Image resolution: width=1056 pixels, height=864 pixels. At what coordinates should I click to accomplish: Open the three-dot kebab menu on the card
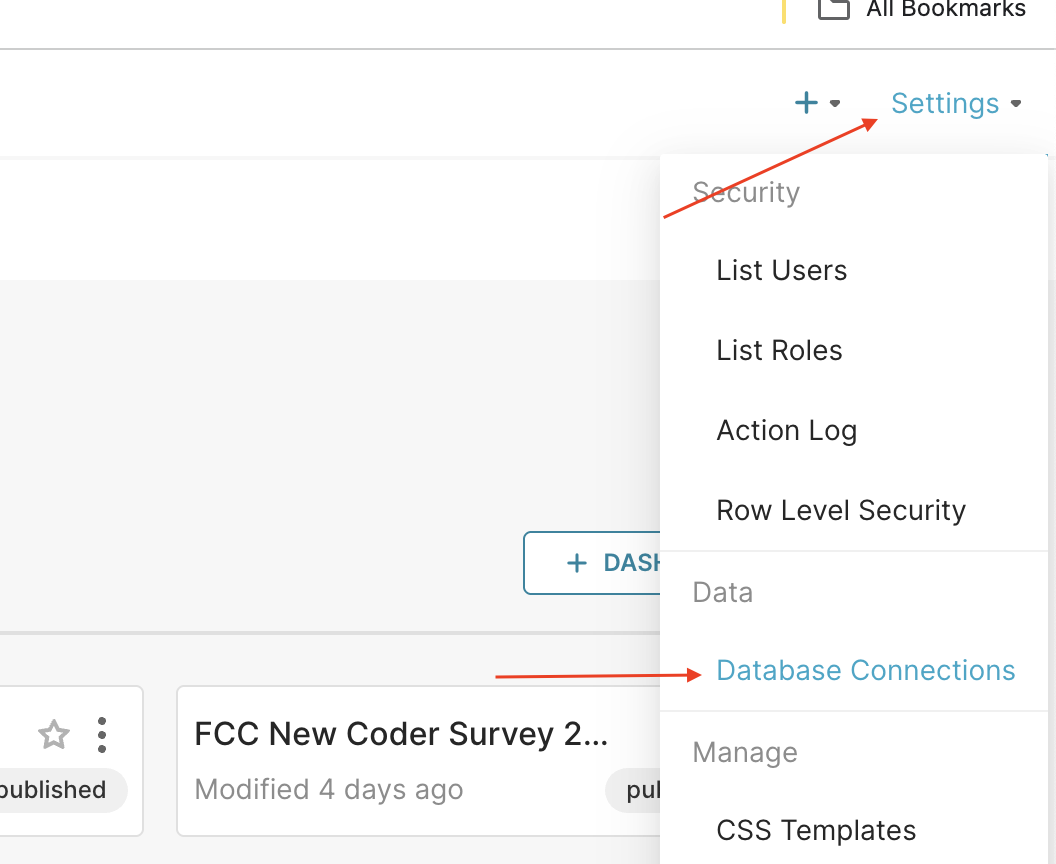coord(101,734)
